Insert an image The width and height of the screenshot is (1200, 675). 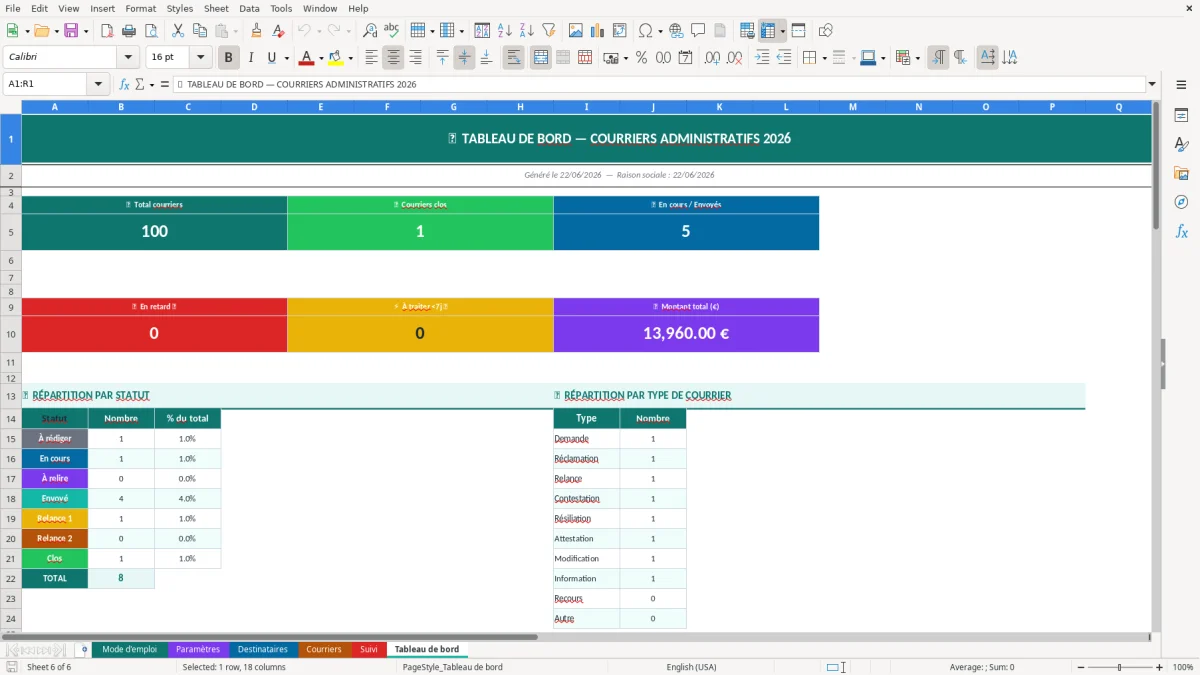pyautogui.click(x=577, y=31)
